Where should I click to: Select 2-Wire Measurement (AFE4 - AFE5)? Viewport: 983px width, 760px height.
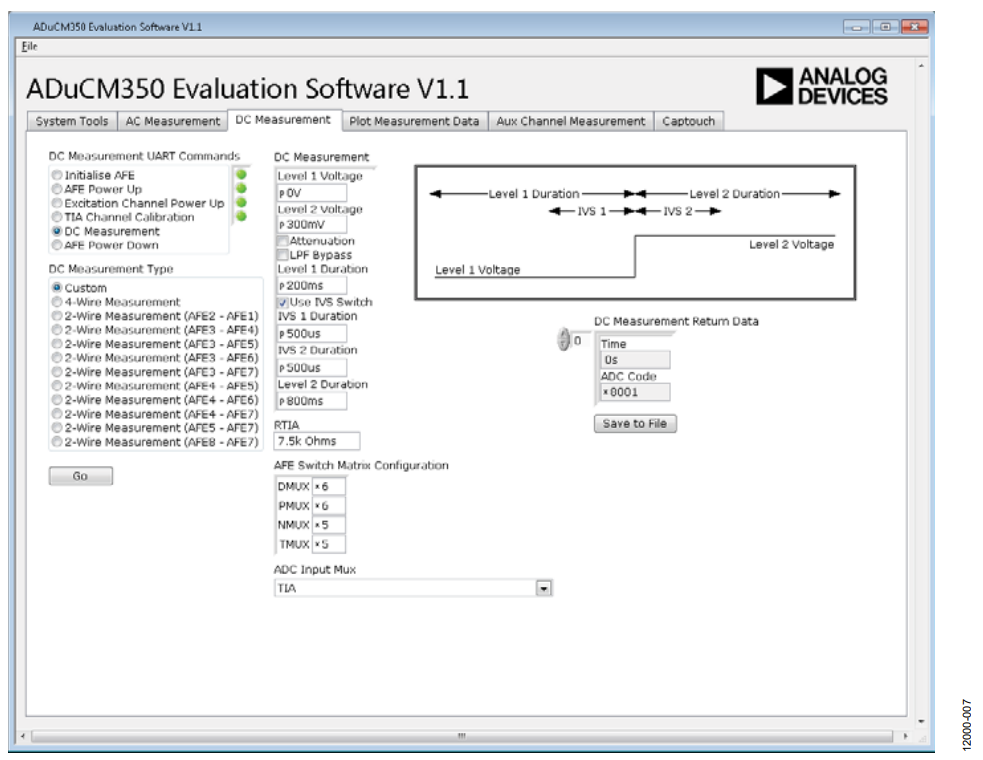pyautogui.click(x=57, y=386)
